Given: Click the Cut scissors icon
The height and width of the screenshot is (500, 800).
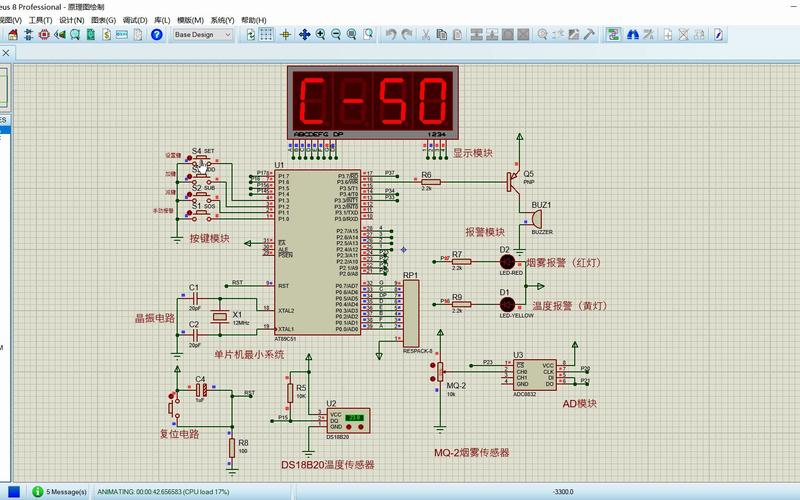Looking at the screenshot, I should (426, 35).
